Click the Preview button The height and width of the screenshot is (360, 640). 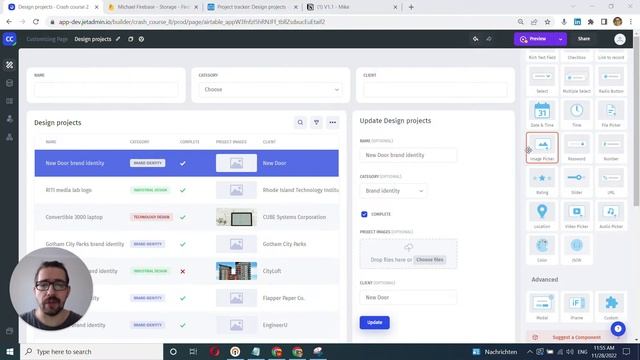coord(534,39)
